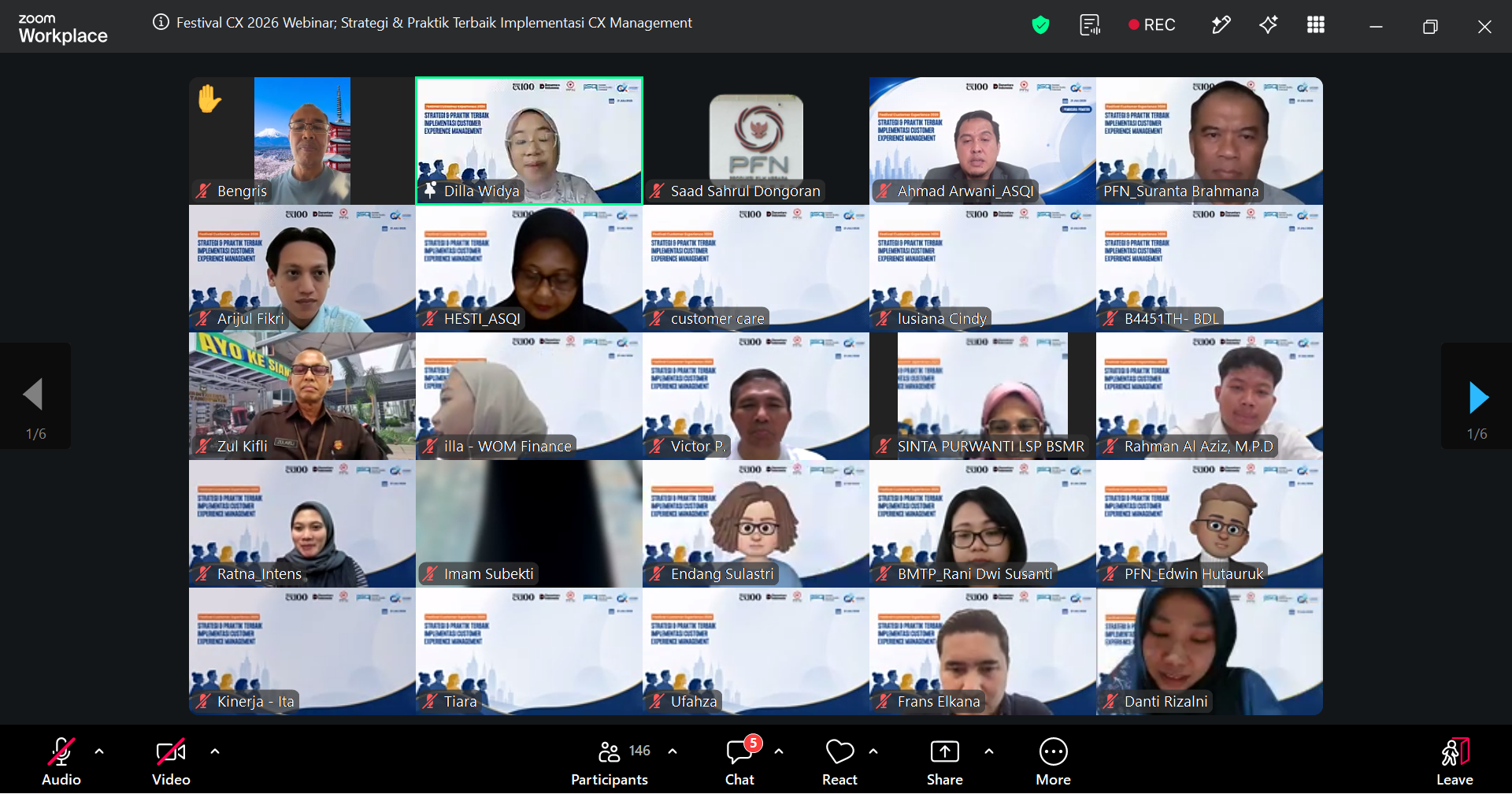Click Share screen button
The image size is (1512, 794).
coord(945,762)
